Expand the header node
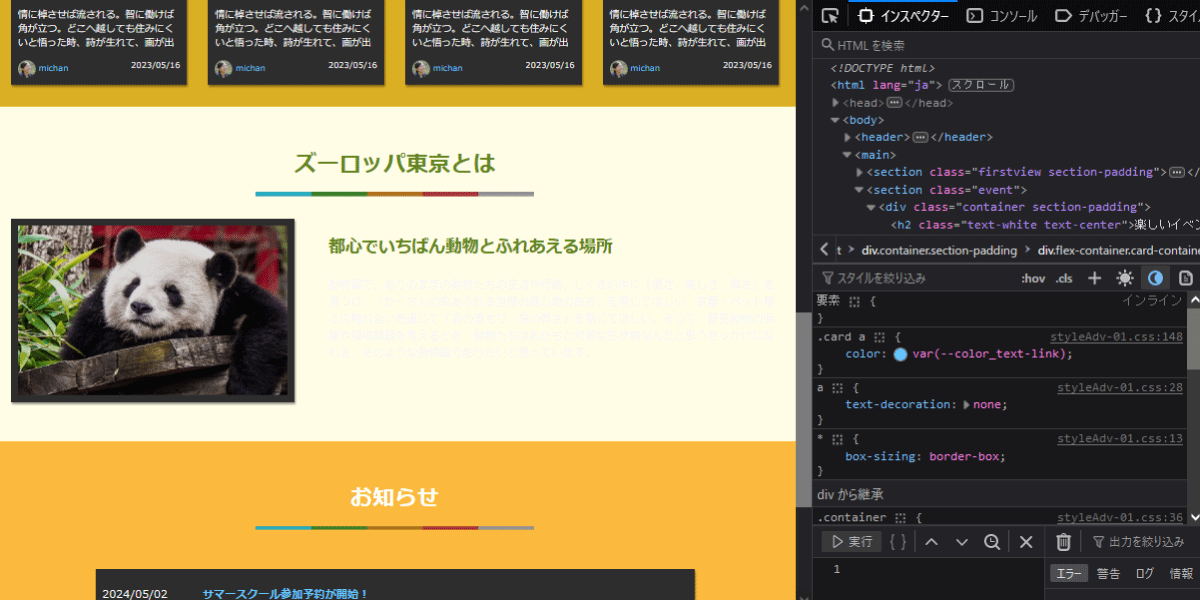Screen dimensions: 1200x600 click(848, 137)
